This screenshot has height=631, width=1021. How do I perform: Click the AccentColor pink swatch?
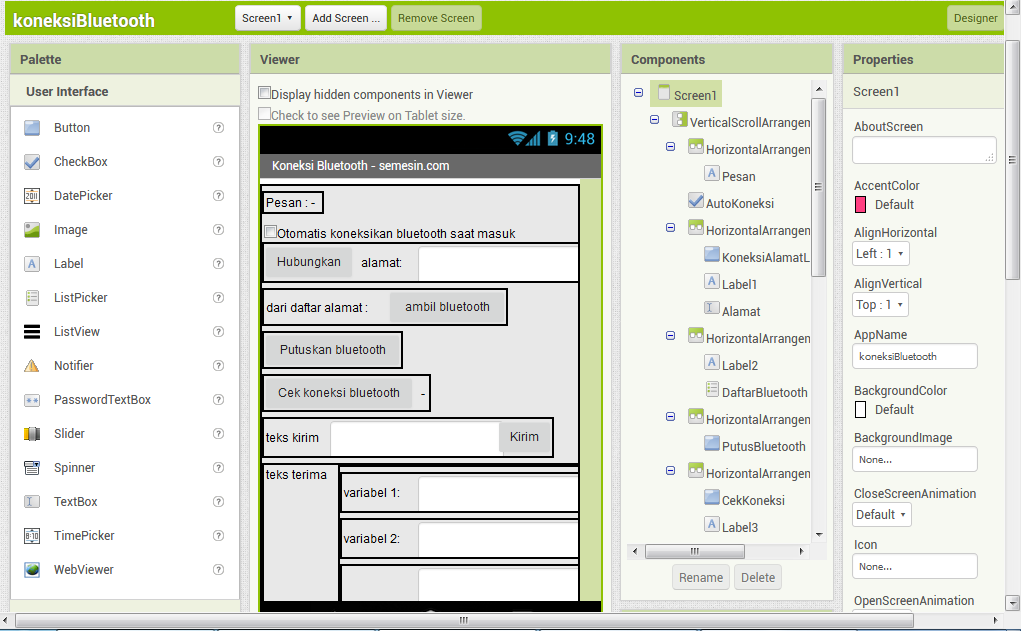[x=860, y=205]
